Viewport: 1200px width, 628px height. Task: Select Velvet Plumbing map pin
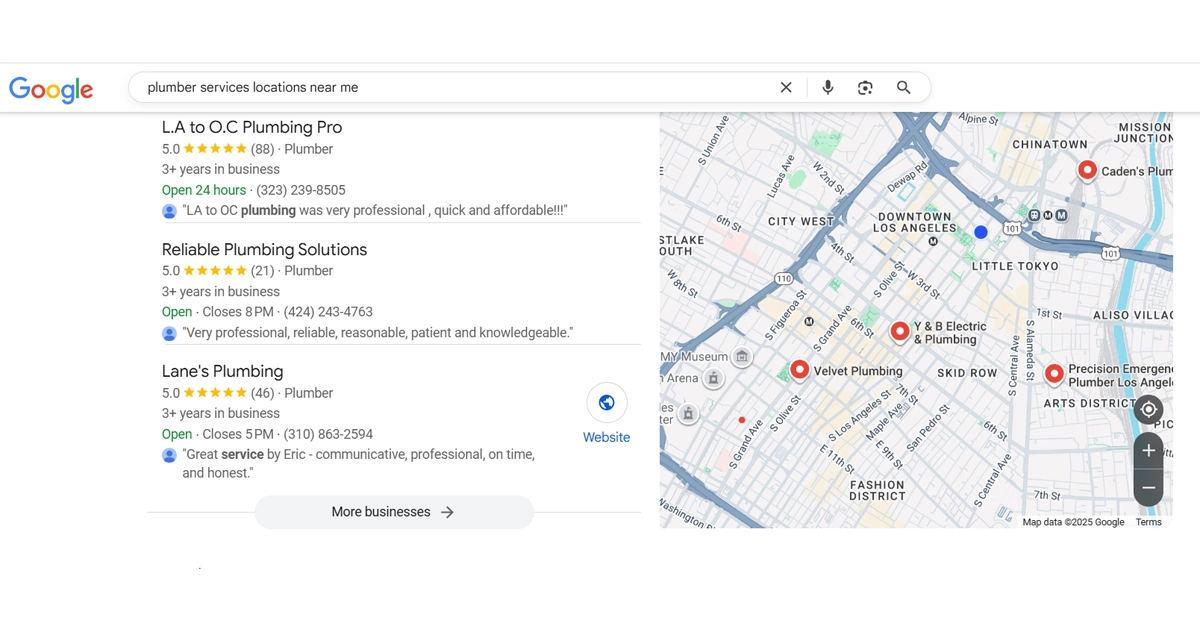[799, 370]
